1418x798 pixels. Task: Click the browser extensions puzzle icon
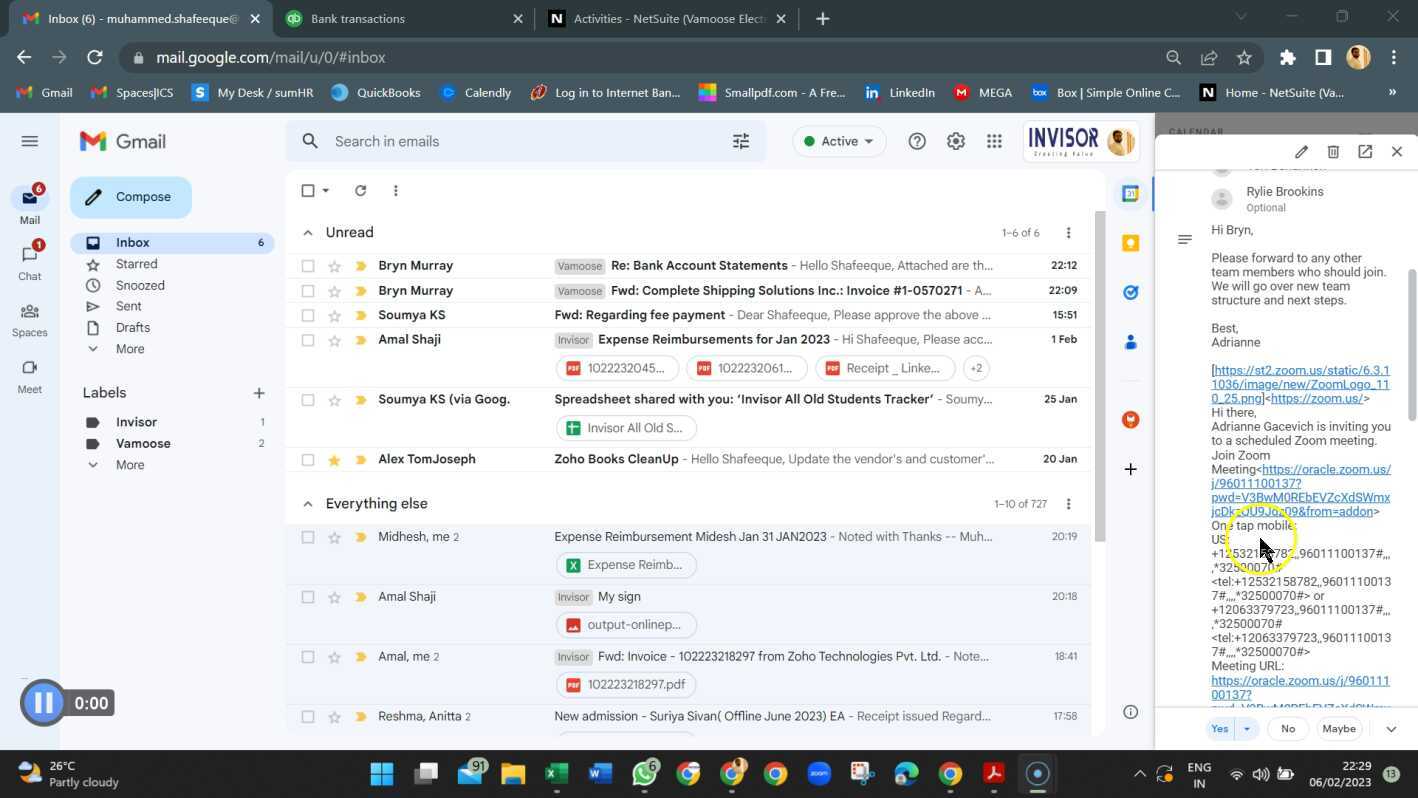coord(1288,58)
